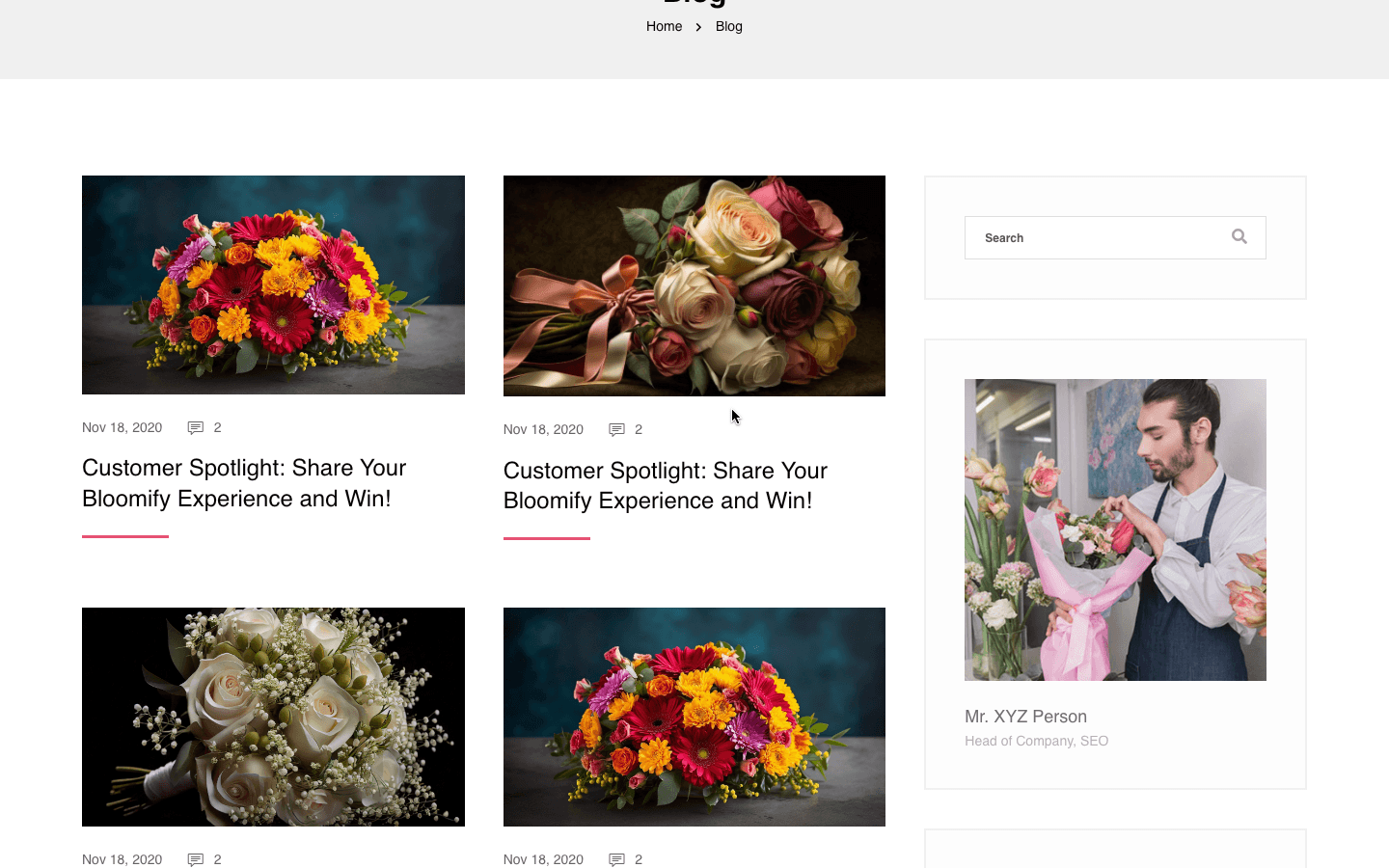This screenshot has height=868, width=1389.
Task: Open Customer Spotlight title under ribbon roses
Action: point(665,485)
